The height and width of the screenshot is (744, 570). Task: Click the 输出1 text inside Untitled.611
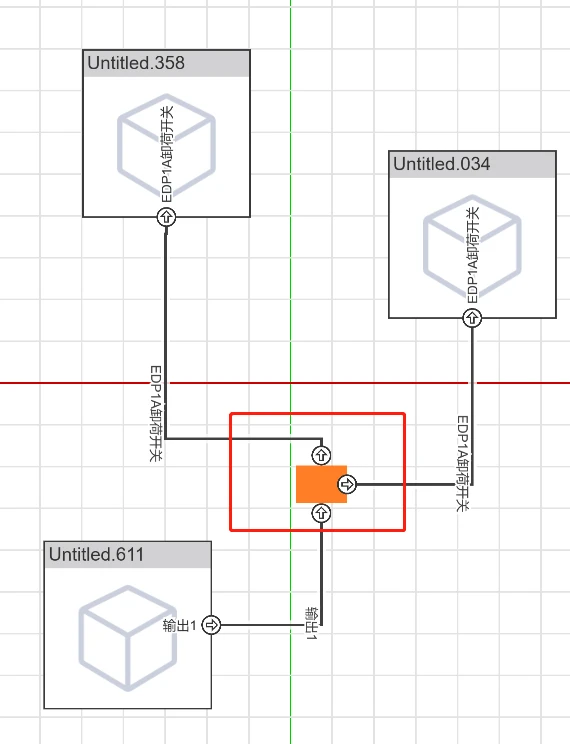(x=179, y=625)
